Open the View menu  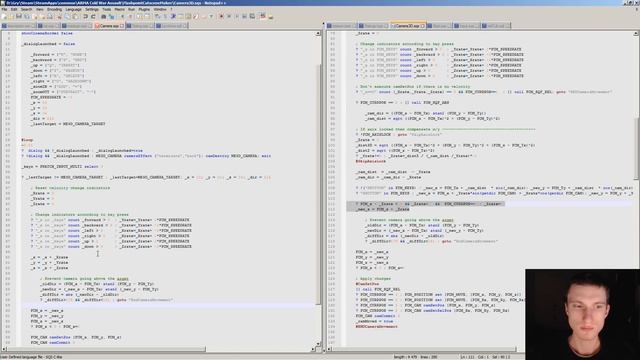click(40, 9)
